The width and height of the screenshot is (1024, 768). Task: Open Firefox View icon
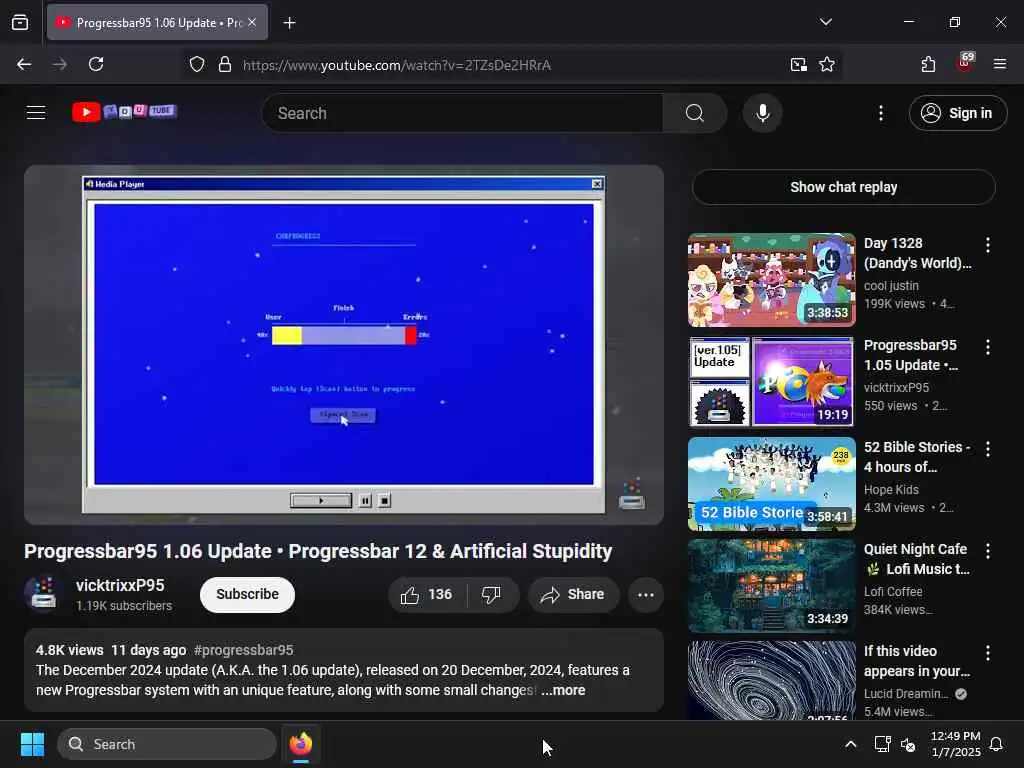click(x=20, y=22)
